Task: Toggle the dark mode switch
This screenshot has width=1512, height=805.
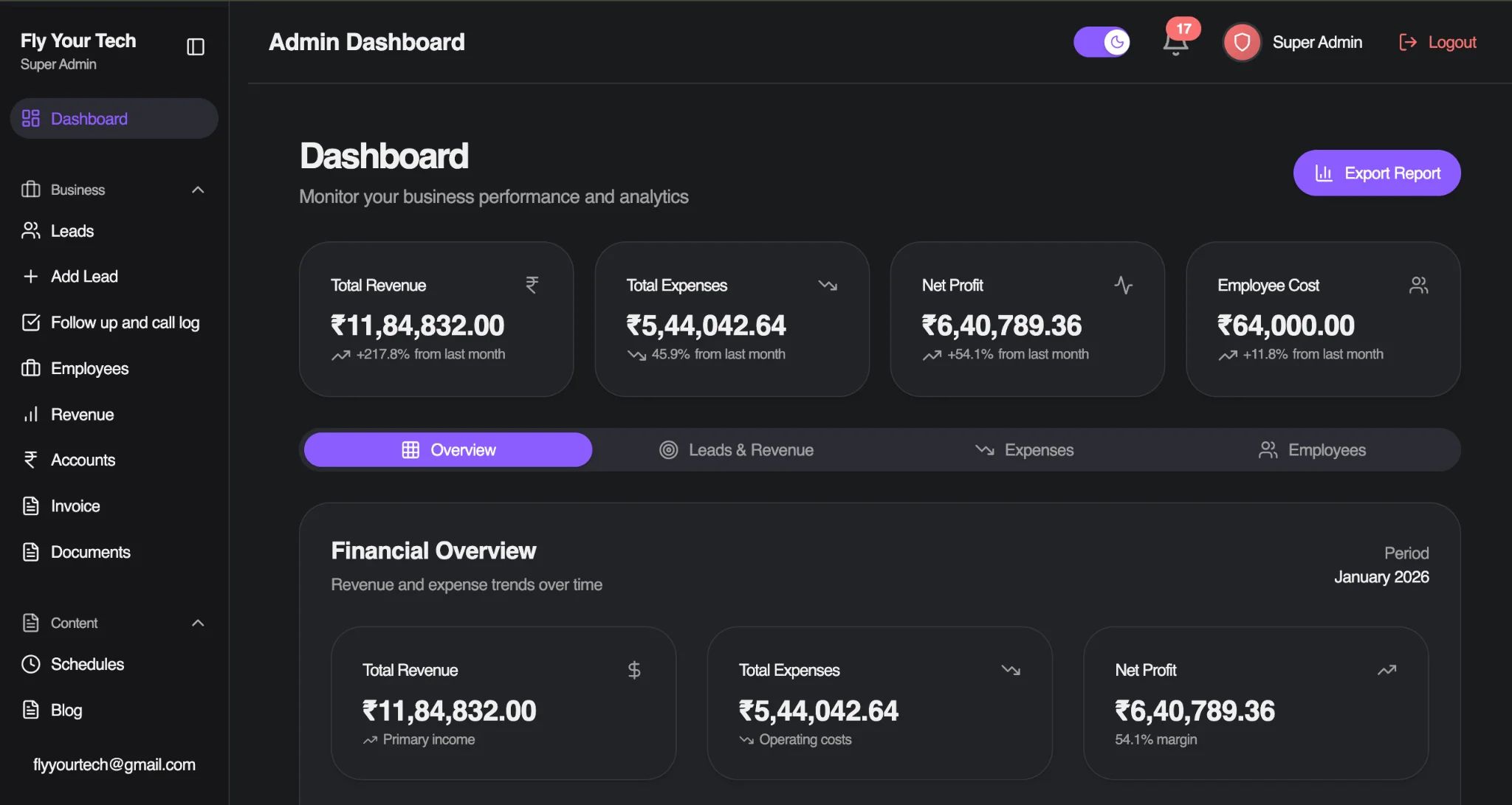Action: click(x=1101, y=42)
